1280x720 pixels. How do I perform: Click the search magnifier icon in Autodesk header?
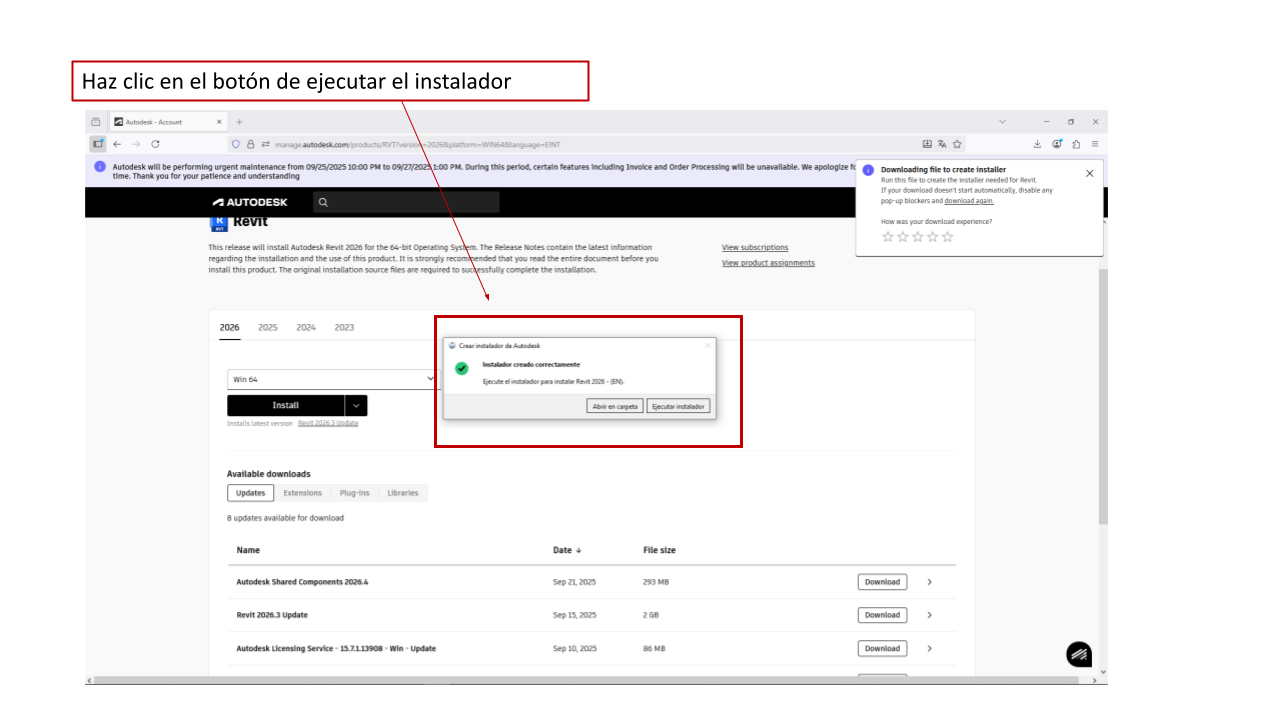pyautogui.click(x=322, y=202)
